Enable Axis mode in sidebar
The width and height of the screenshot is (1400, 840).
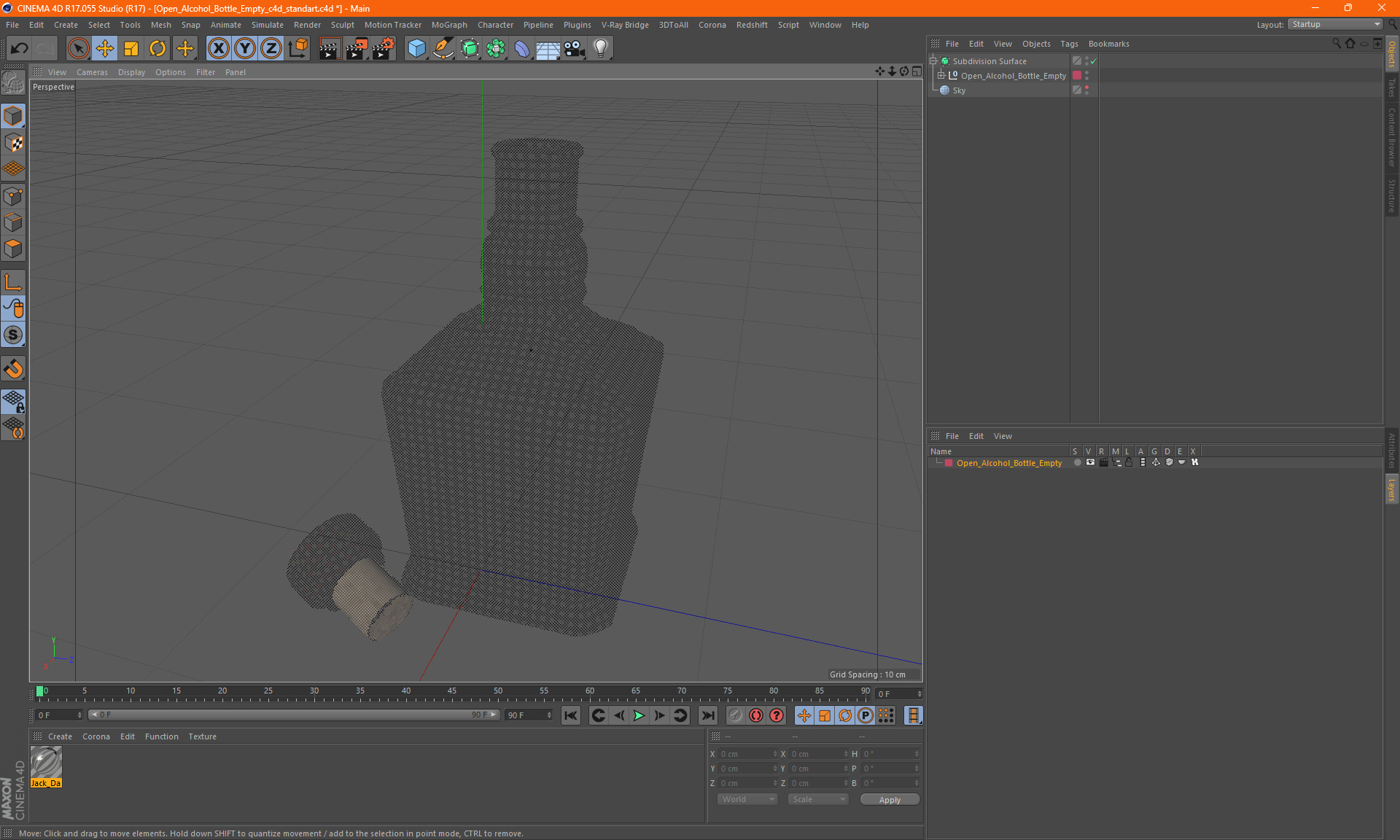click(13, 282)
